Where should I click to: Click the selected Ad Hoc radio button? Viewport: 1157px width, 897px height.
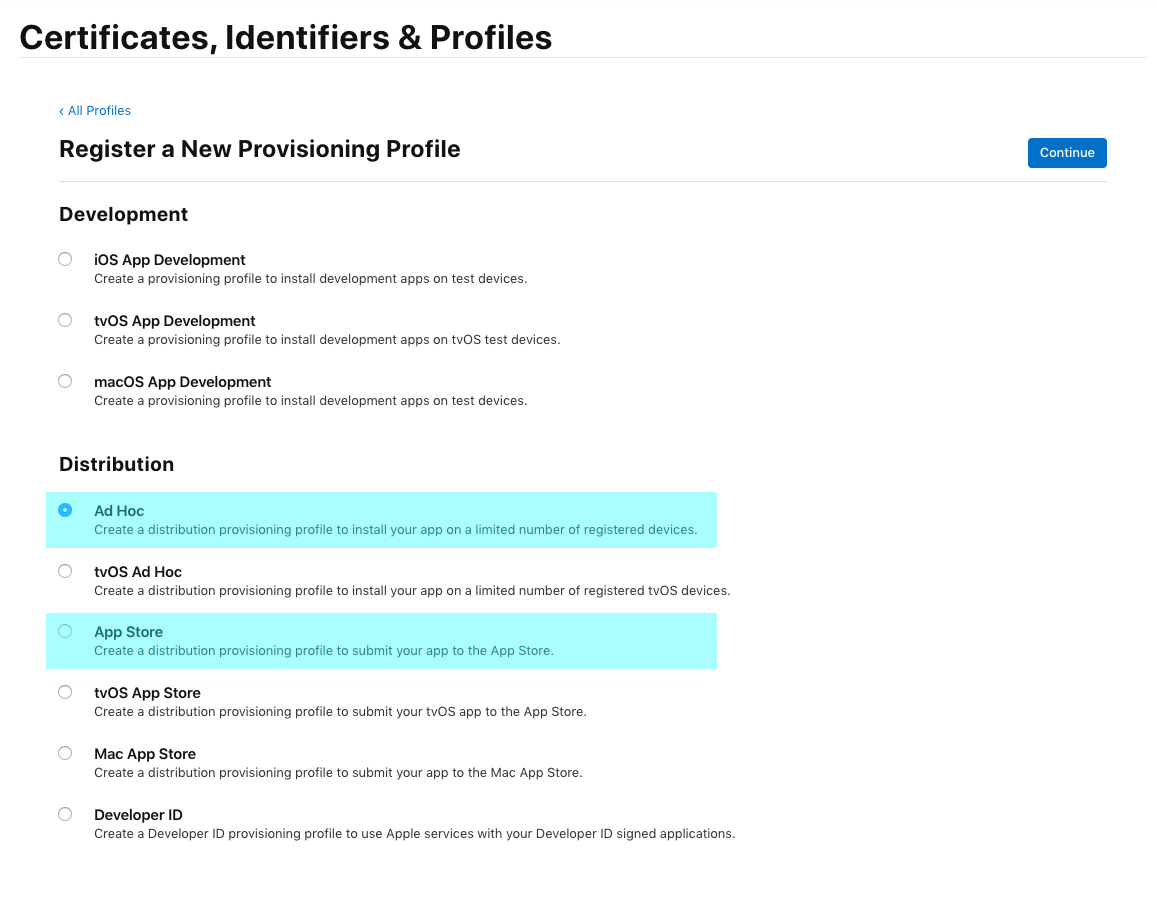click(65, 510)
